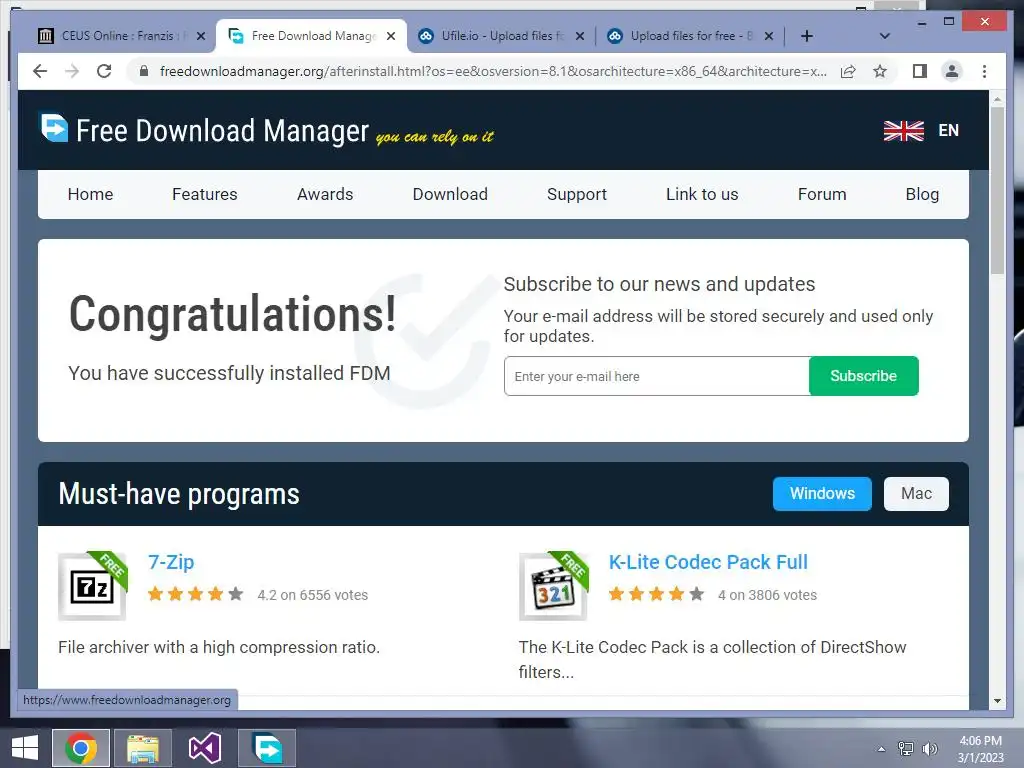Click the volume speaker tray icon
The width and height of the screenshot is (1024, 768).
tap(929, 748)
